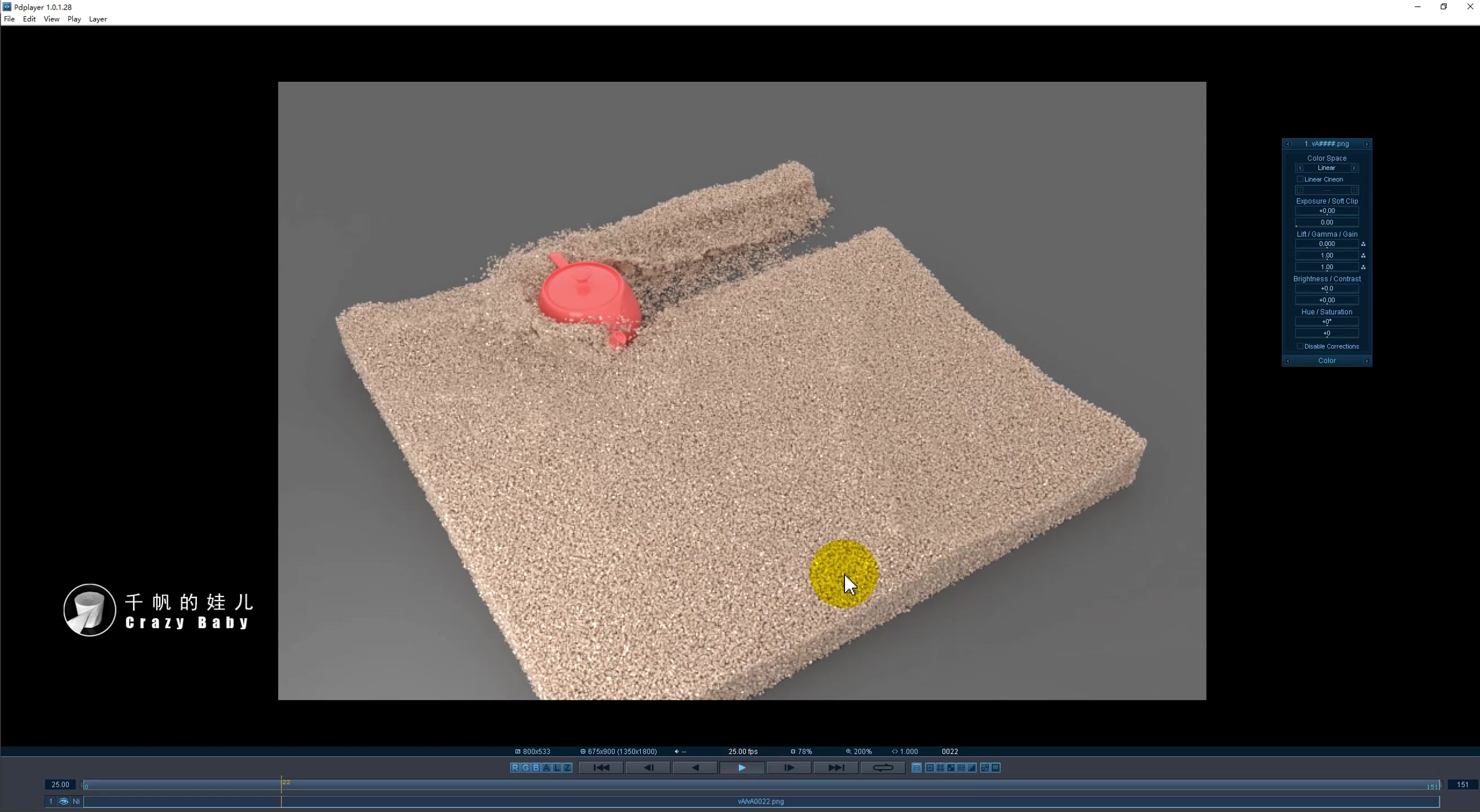Toggle the alpha channel A button
1480x812 pixels.
coord(547,767)
